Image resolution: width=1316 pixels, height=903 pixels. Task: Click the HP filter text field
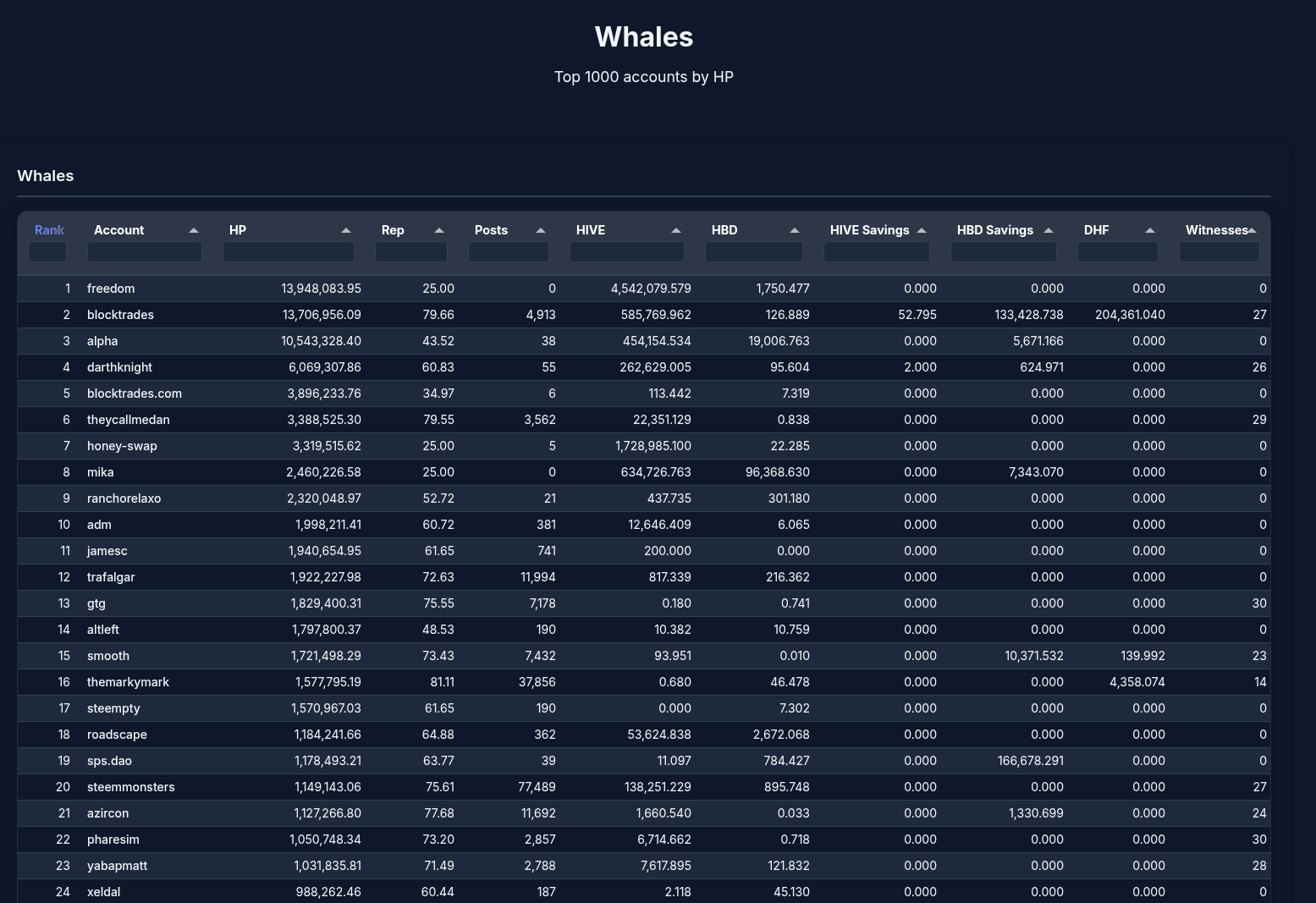(x=289, y=251)
